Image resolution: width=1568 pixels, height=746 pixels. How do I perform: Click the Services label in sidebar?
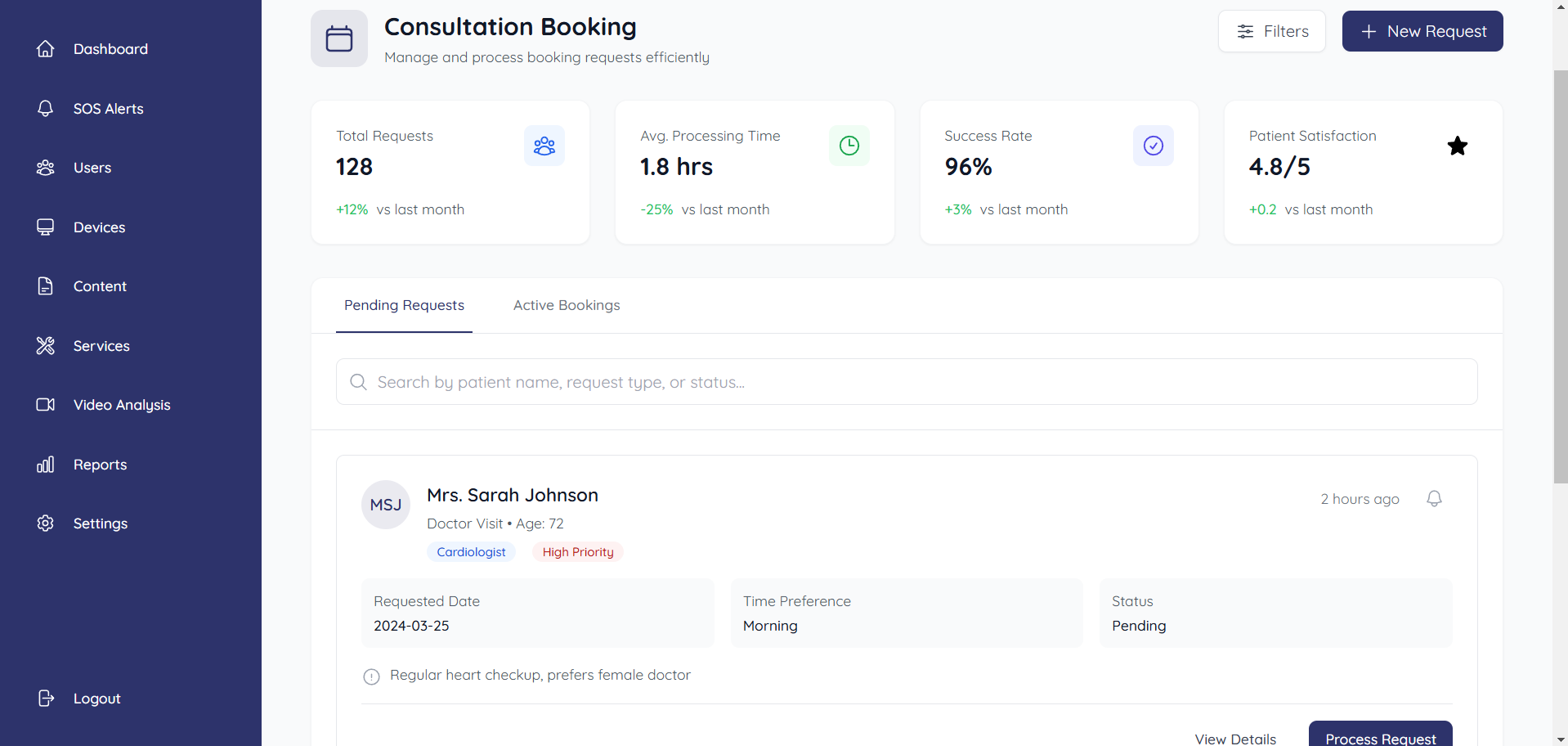(x=101, y=346)
